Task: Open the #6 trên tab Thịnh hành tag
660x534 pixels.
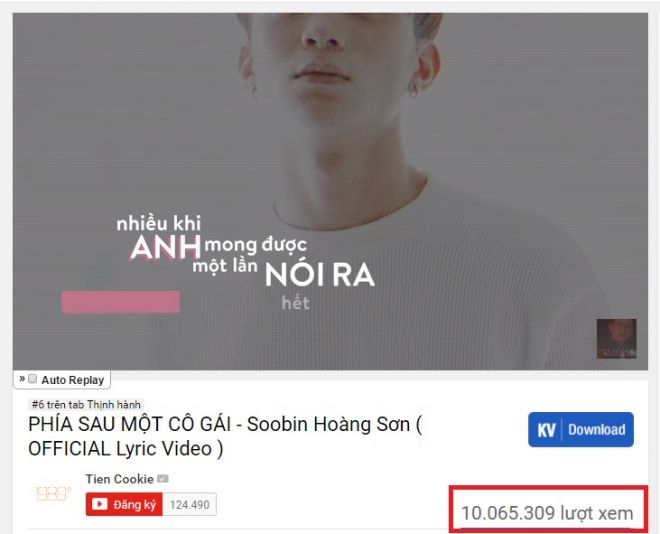Action: pyautogui.click(x=86, y=405)
